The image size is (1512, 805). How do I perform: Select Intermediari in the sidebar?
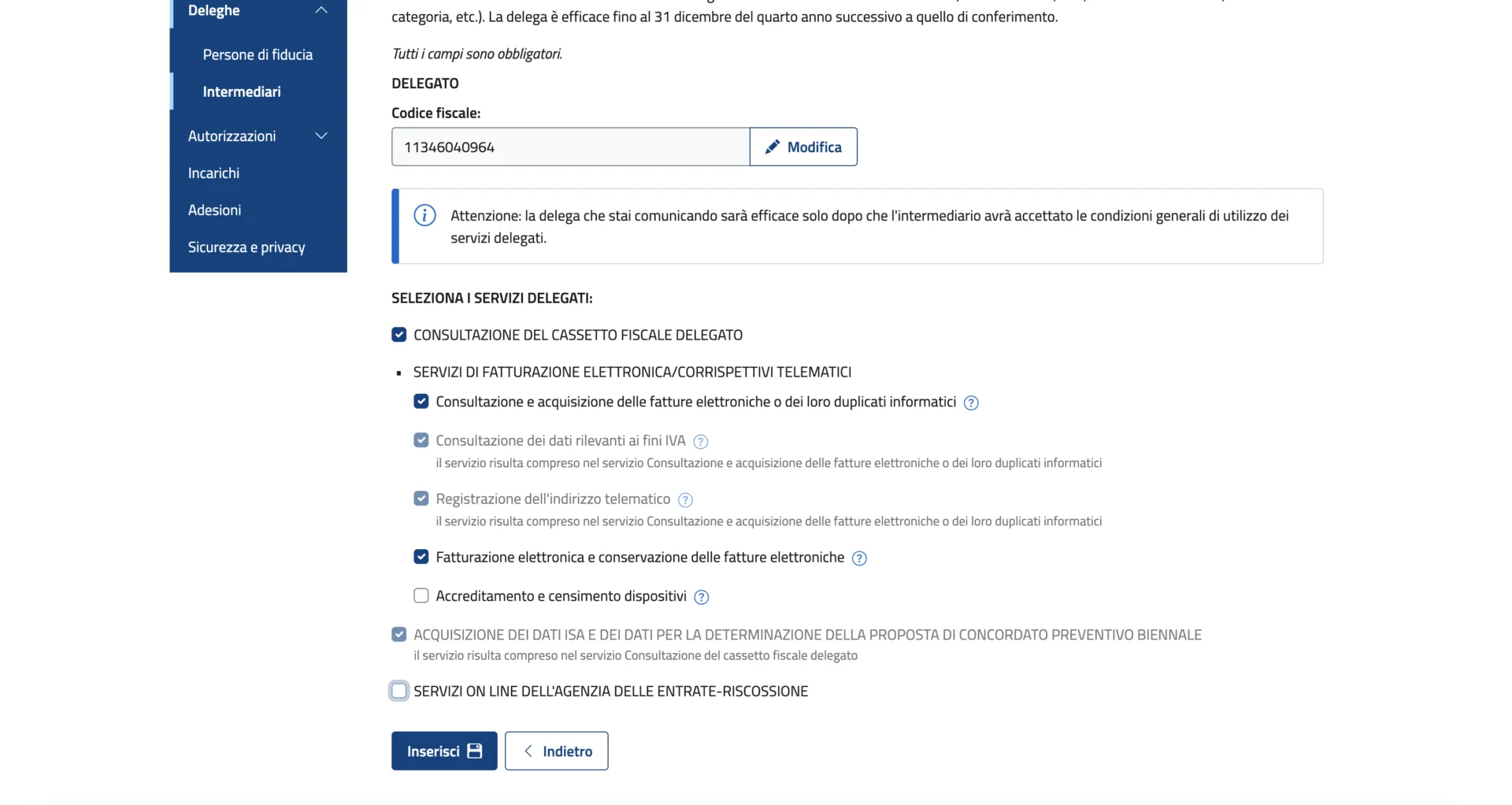coord(242,92)
